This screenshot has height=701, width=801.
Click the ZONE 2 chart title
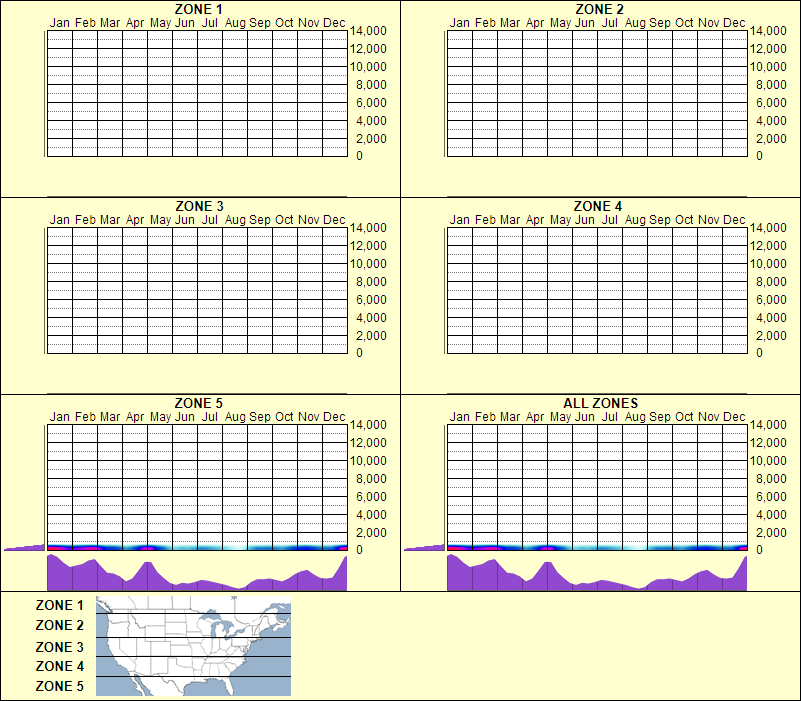coord(601,9)
